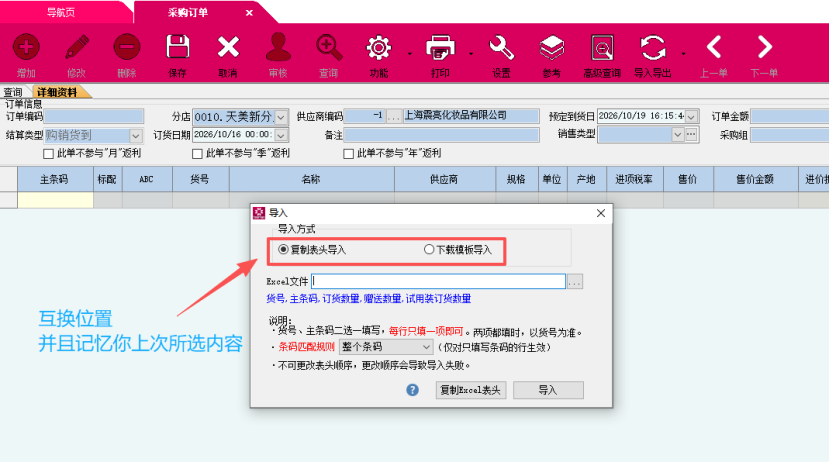The width and height of the screenshot is (829, 462).
Task: Click the 名称 column header
Action: [311, 179]
